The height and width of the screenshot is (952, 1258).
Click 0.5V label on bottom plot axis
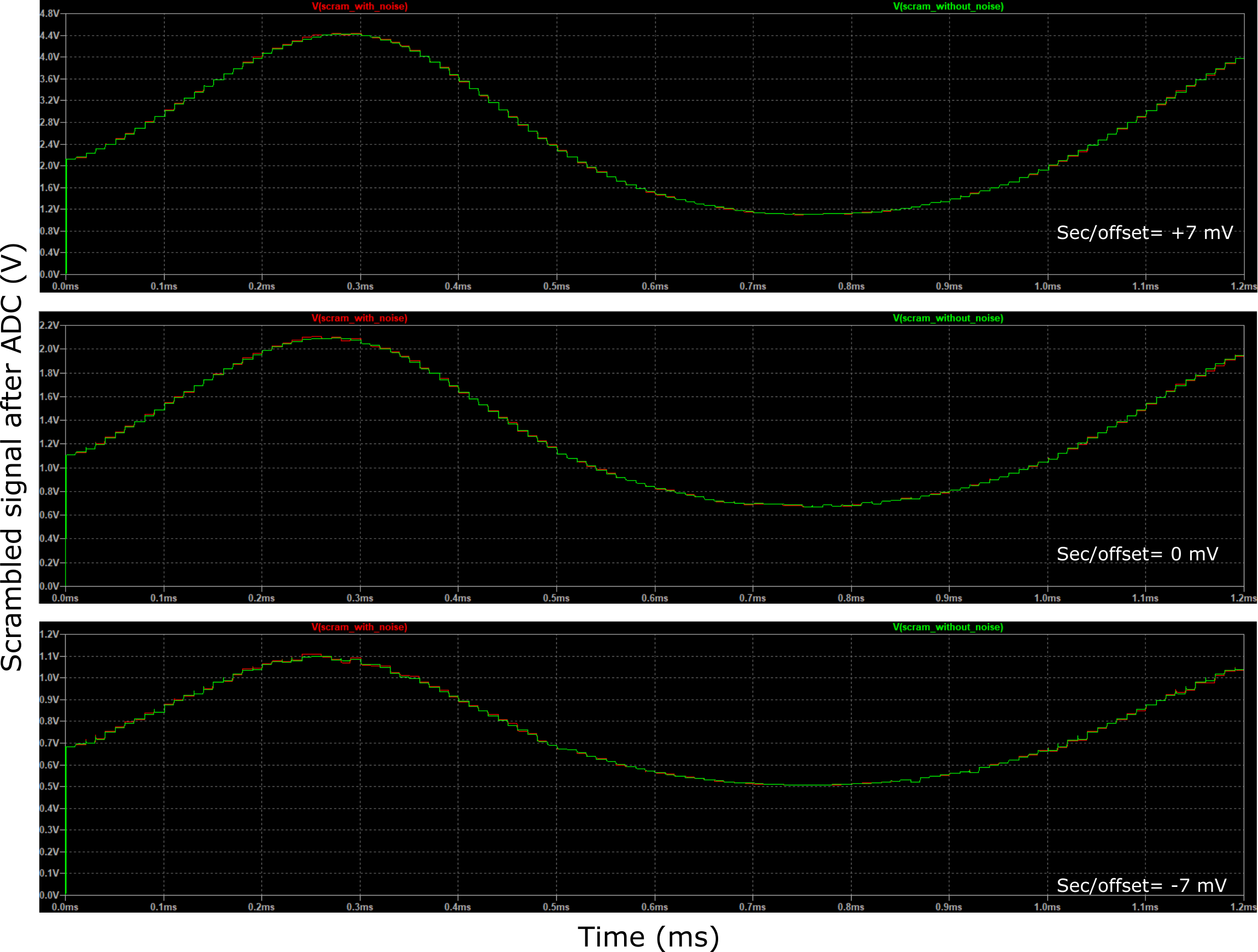(49, 786)
